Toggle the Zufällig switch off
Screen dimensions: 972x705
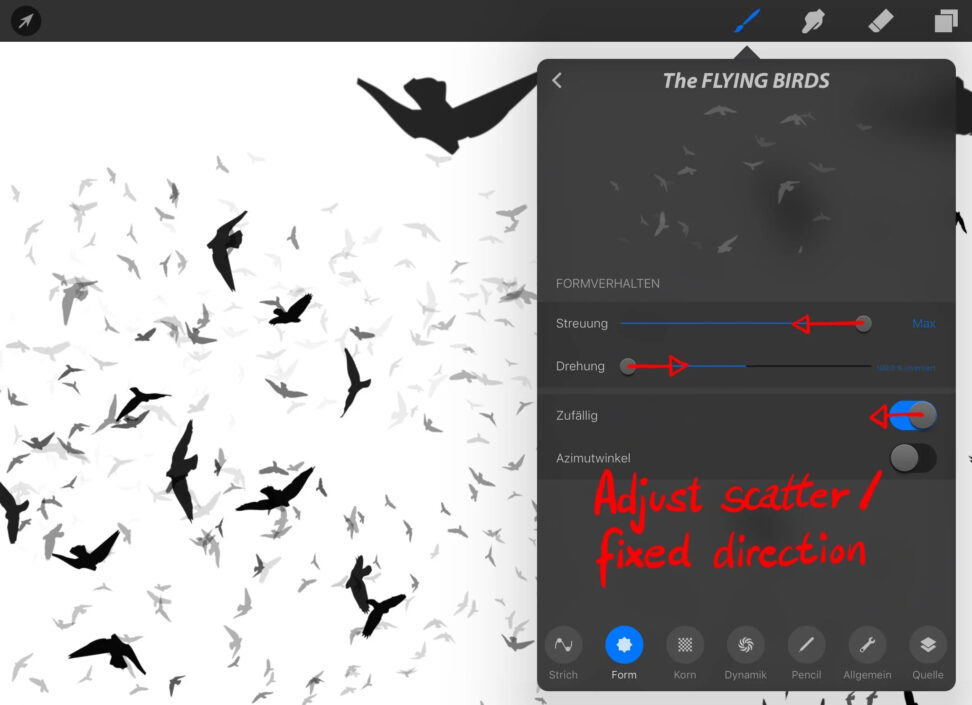click(x=913, y=415)
